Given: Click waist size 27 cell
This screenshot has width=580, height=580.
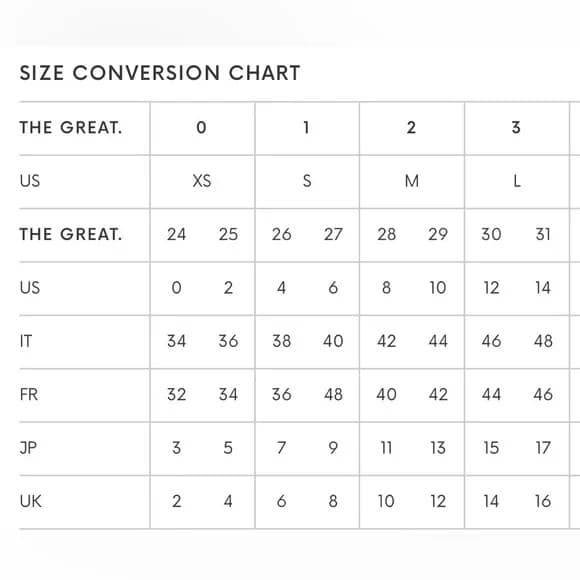Looking at the screenshot, I should point(333,235).
